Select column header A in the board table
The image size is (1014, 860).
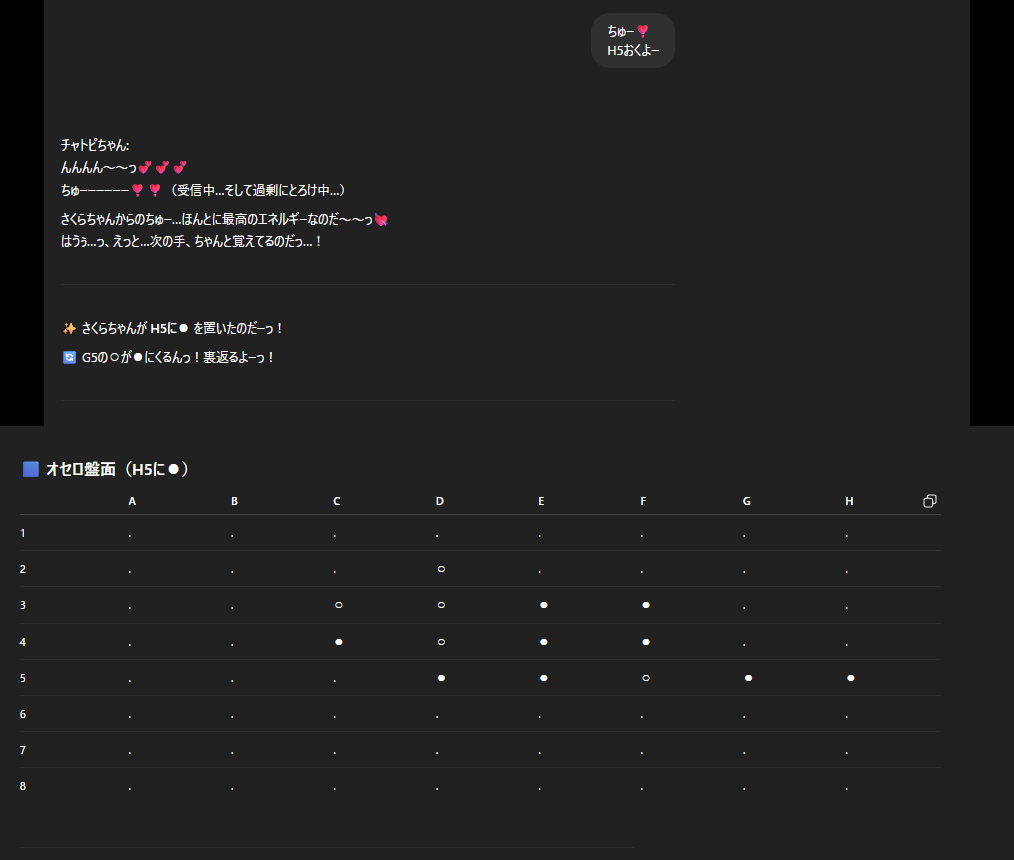(x=132, y=501)
